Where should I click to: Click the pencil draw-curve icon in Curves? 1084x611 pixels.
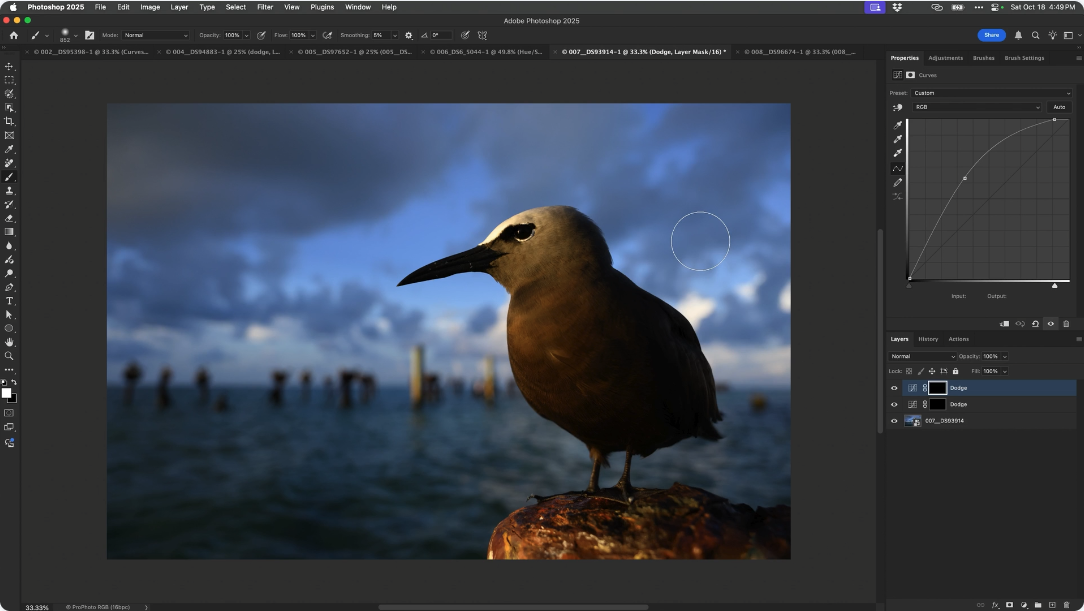[x=897, y=182]
